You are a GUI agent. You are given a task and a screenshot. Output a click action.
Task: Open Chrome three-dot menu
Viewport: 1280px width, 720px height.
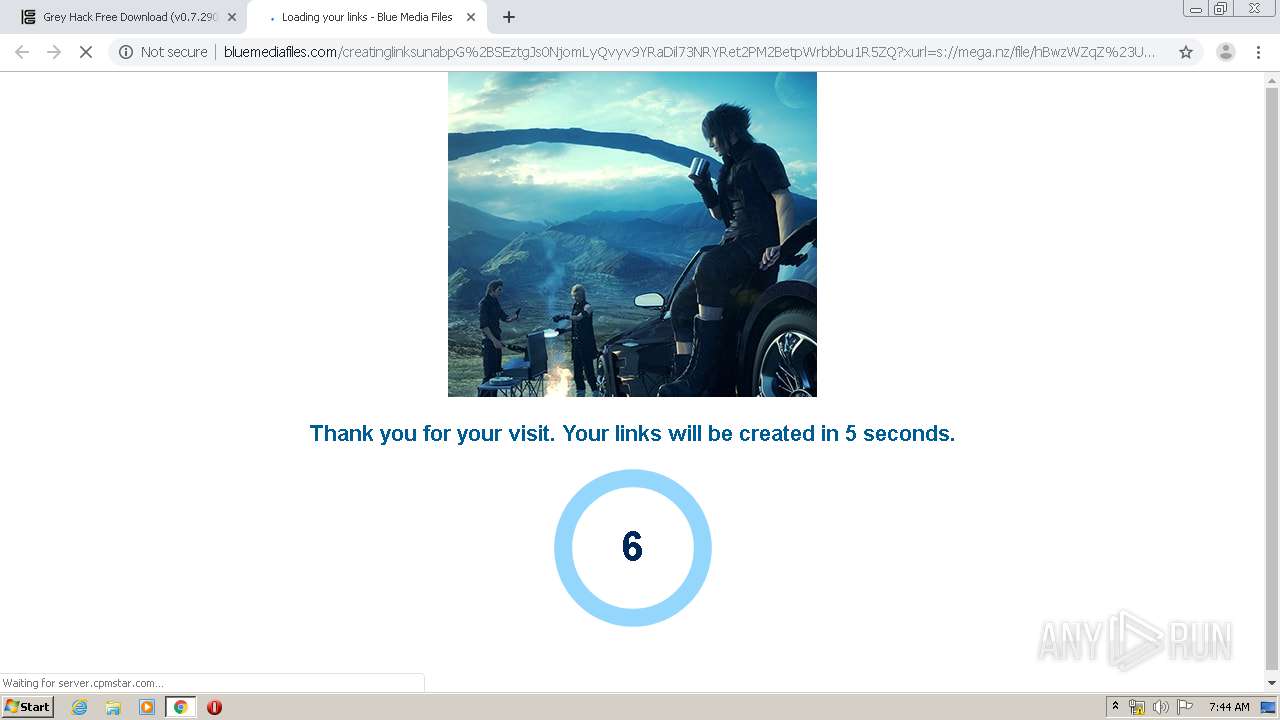(x=1259, y=52)
